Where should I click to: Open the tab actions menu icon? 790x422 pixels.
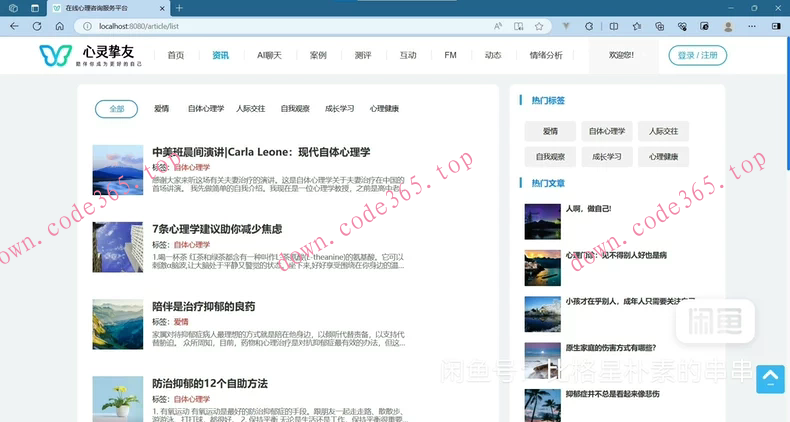pos(35,8)
